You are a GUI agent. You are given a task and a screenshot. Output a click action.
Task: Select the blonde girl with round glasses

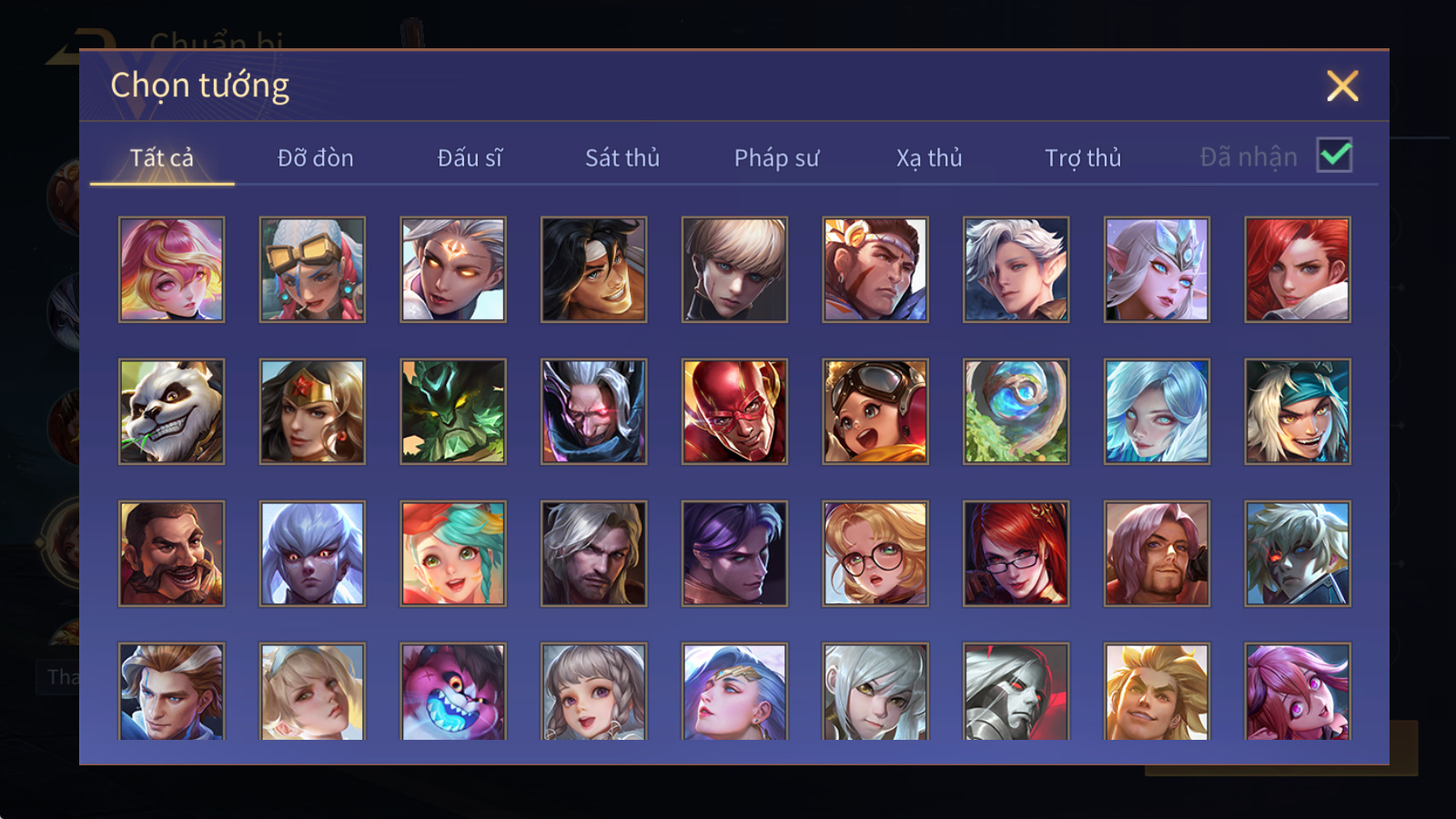875,553
